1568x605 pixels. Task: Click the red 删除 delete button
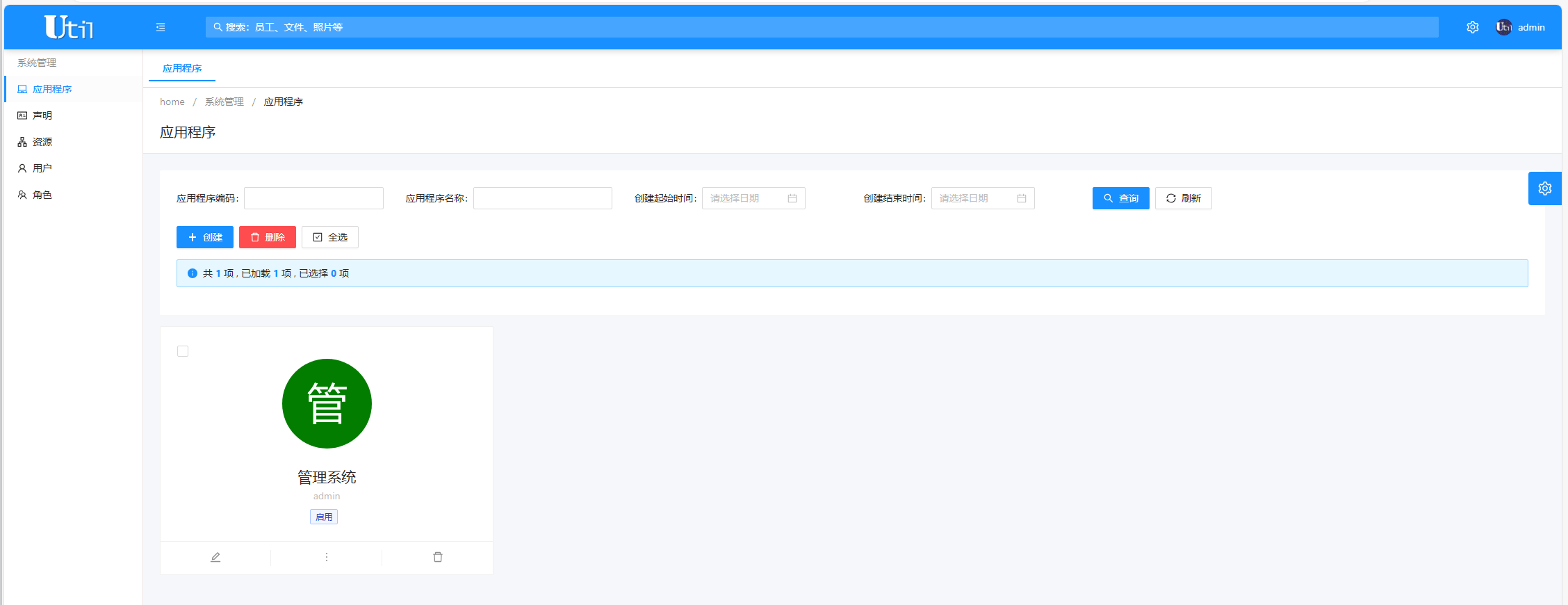pos(268,237)
